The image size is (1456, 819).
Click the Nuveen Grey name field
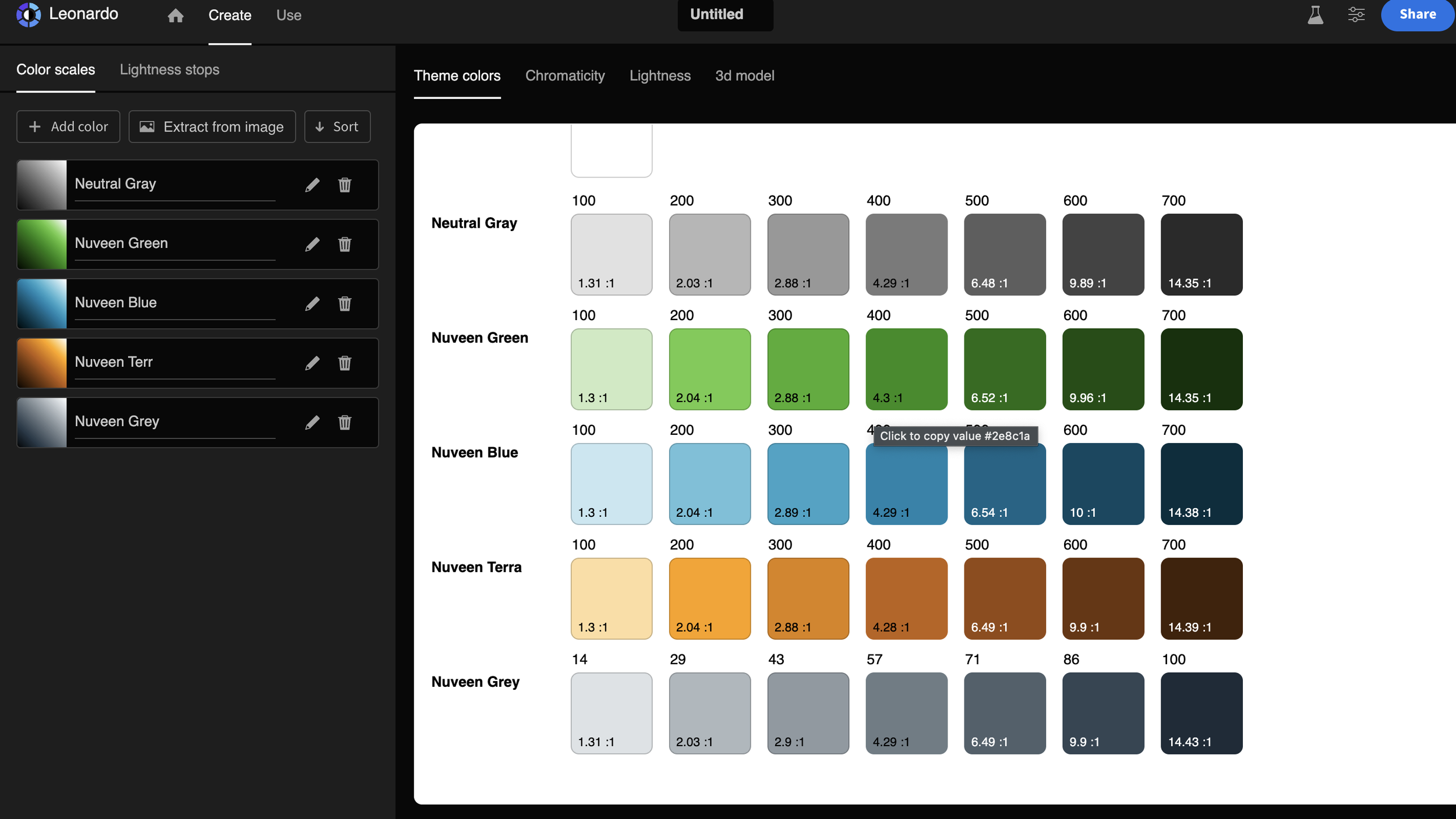[x=175, y=422]
